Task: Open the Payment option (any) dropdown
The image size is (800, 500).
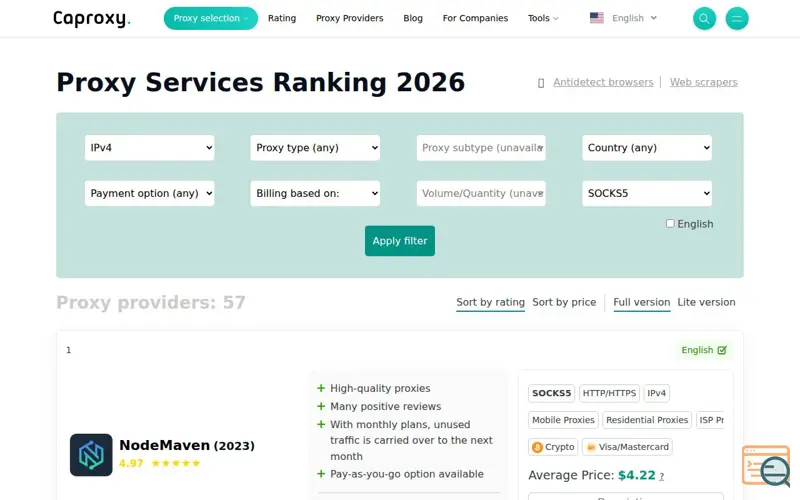Action: tap(149, 193)
